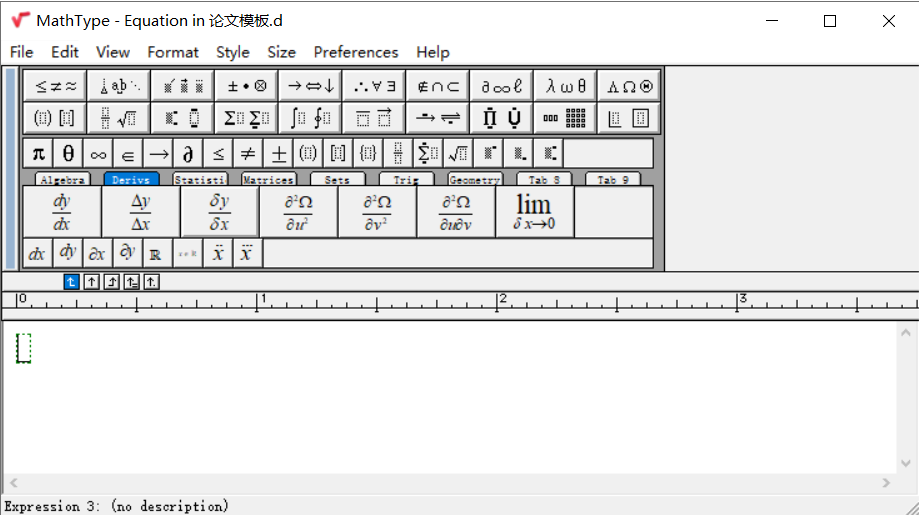Open the miscellaneous symbols palette (∂∞ℓ)
This screenshot has width=919, height=515.
[x=502, y=86]
